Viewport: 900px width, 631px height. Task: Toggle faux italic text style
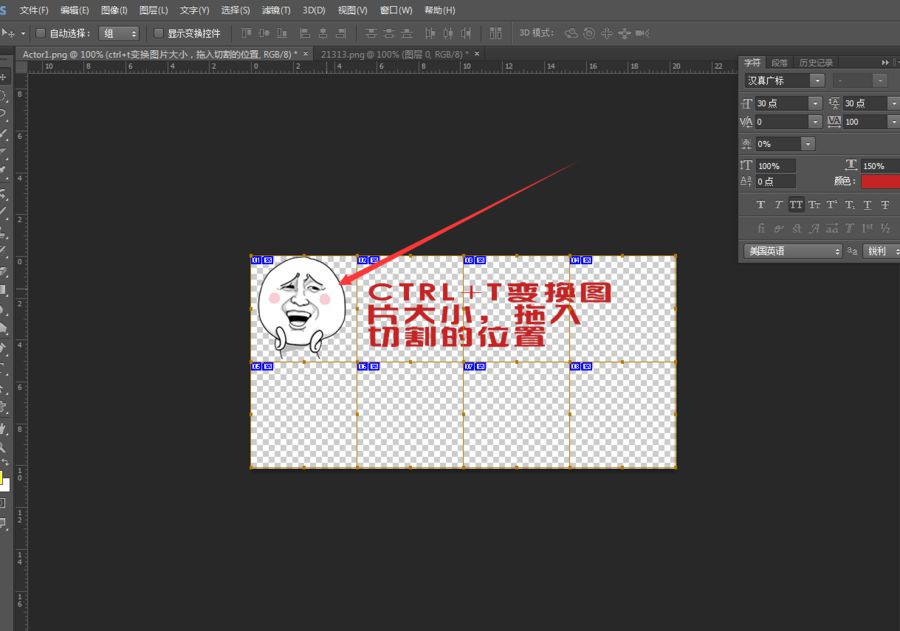click(779, 204)
